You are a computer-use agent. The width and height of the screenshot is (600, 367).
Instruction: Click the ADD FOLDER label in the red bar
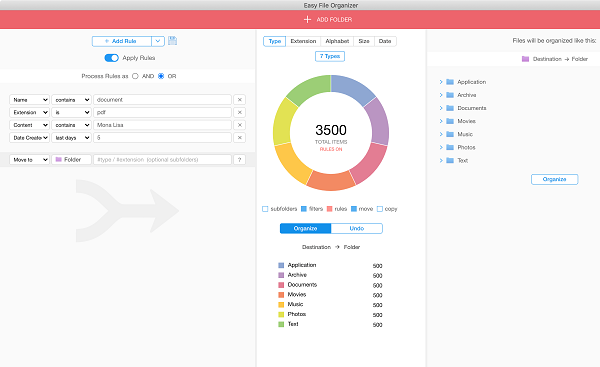tap(334, 20)
